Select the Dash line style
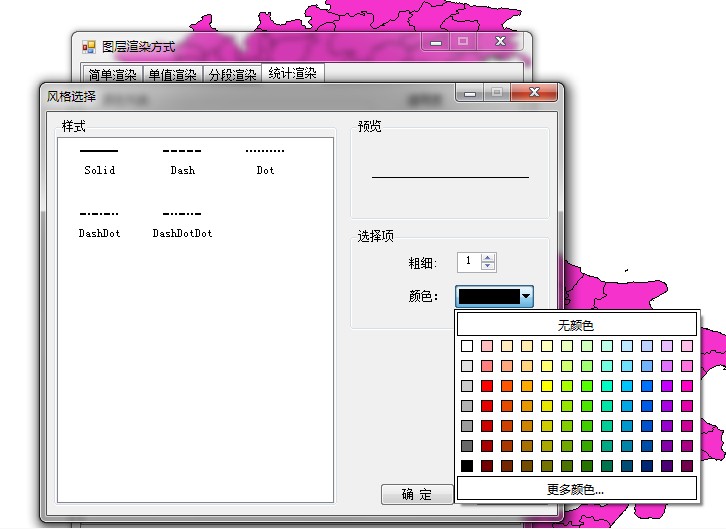 click(x=182, y=160)
